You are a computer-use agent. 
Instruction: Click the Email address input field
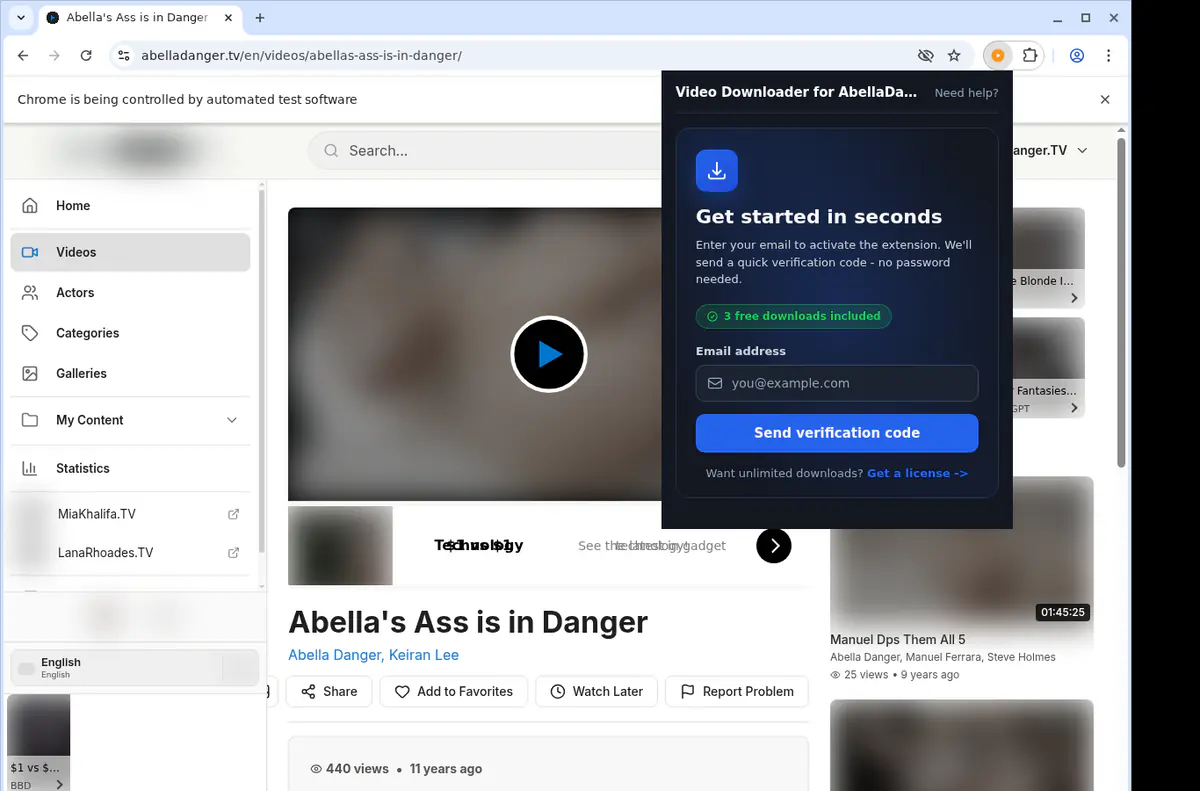coord(837,383)
